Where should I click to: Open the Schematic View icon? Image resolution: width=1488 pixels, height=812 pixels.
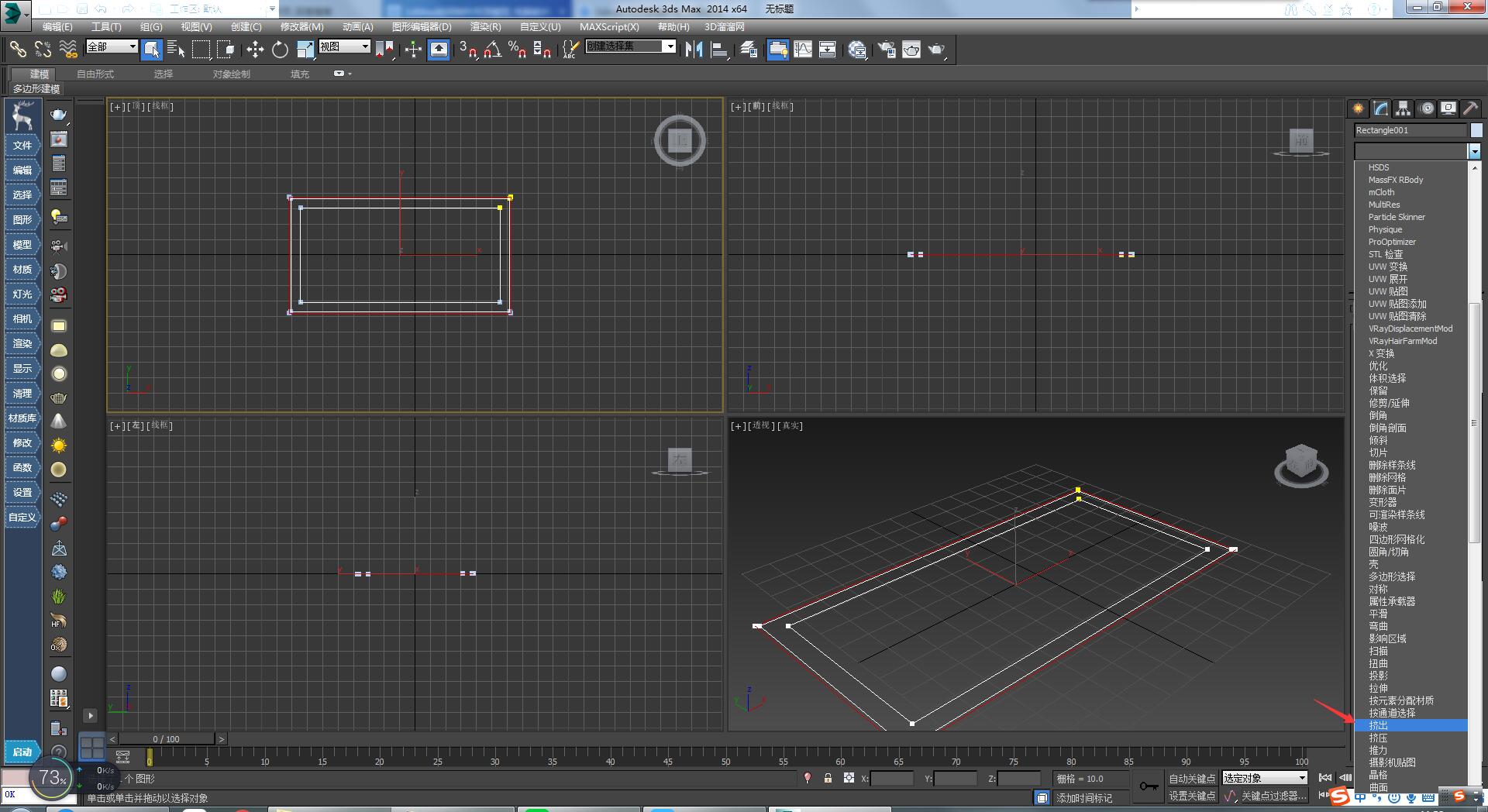click(x=828, y=50)
